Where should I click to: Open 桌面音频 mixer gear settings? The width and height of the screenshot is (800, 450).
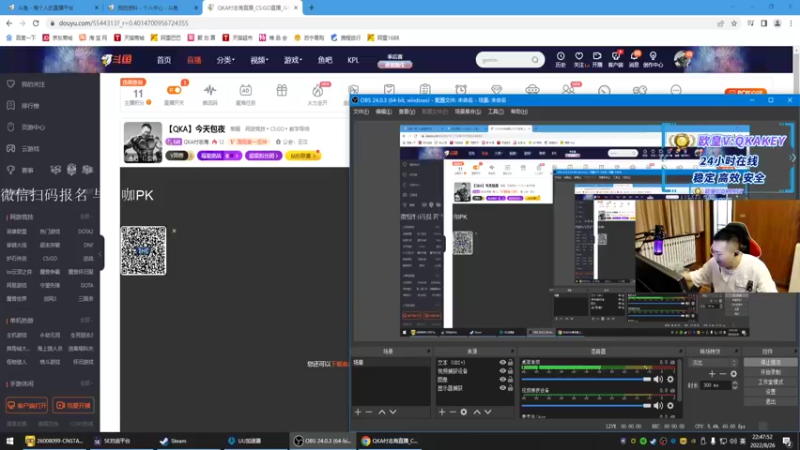[x=670, y=379]
